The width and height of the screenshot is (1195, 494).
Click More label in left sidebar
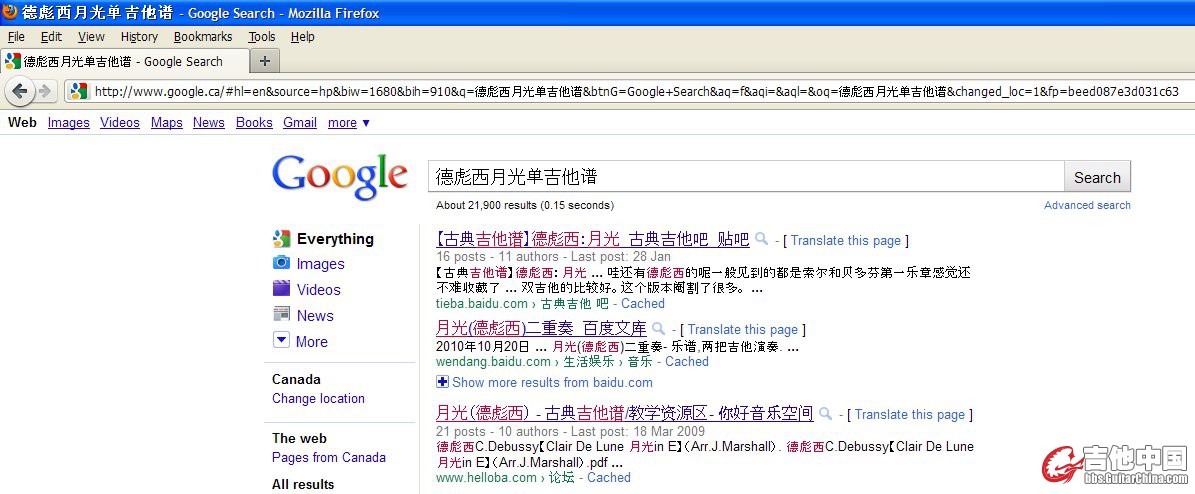[x=312, y=342]
